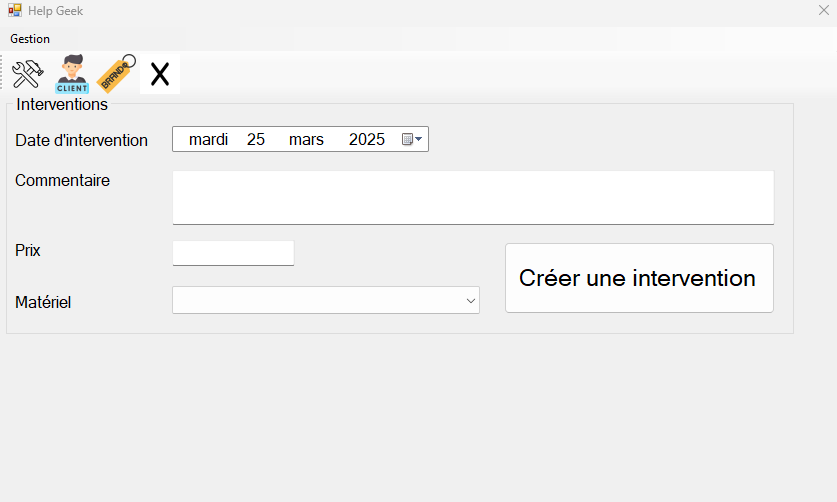Focus the Prix input field

[233, 253]
